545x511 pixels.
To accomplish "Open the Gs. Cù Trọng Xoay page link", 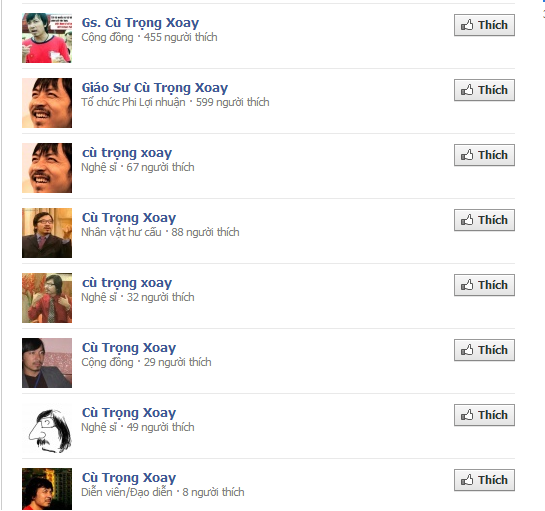I will 140,23.
